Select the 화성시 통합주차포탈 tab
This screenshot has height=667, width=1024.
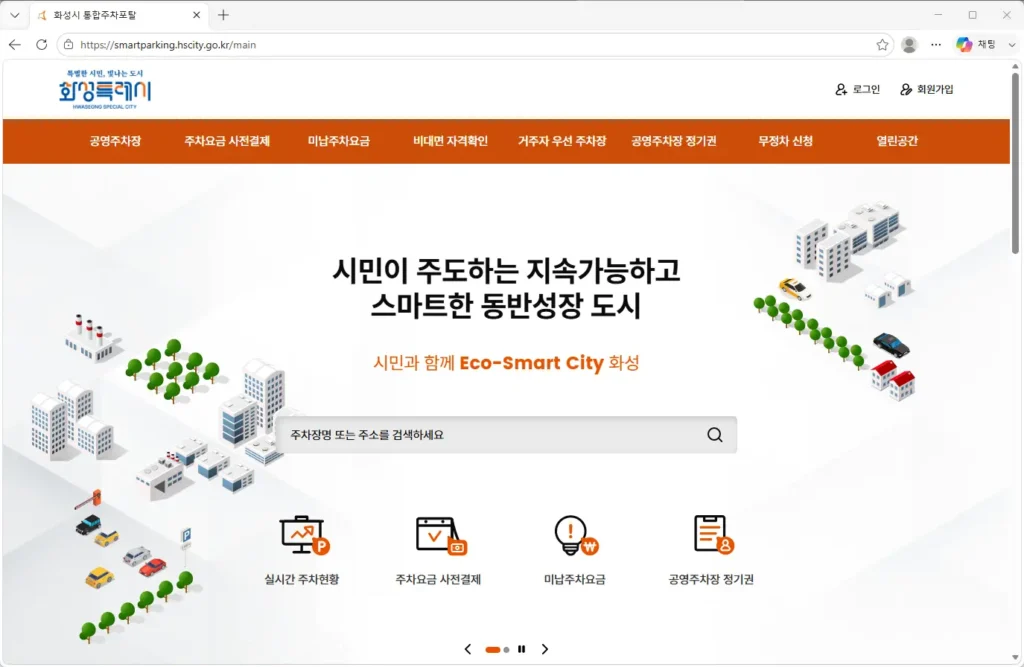118,15
